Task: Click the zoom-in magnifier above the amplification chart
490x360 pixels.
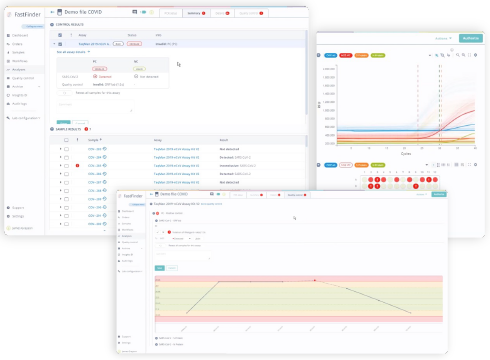Action: pyautogui.click(x=458, y=55)
